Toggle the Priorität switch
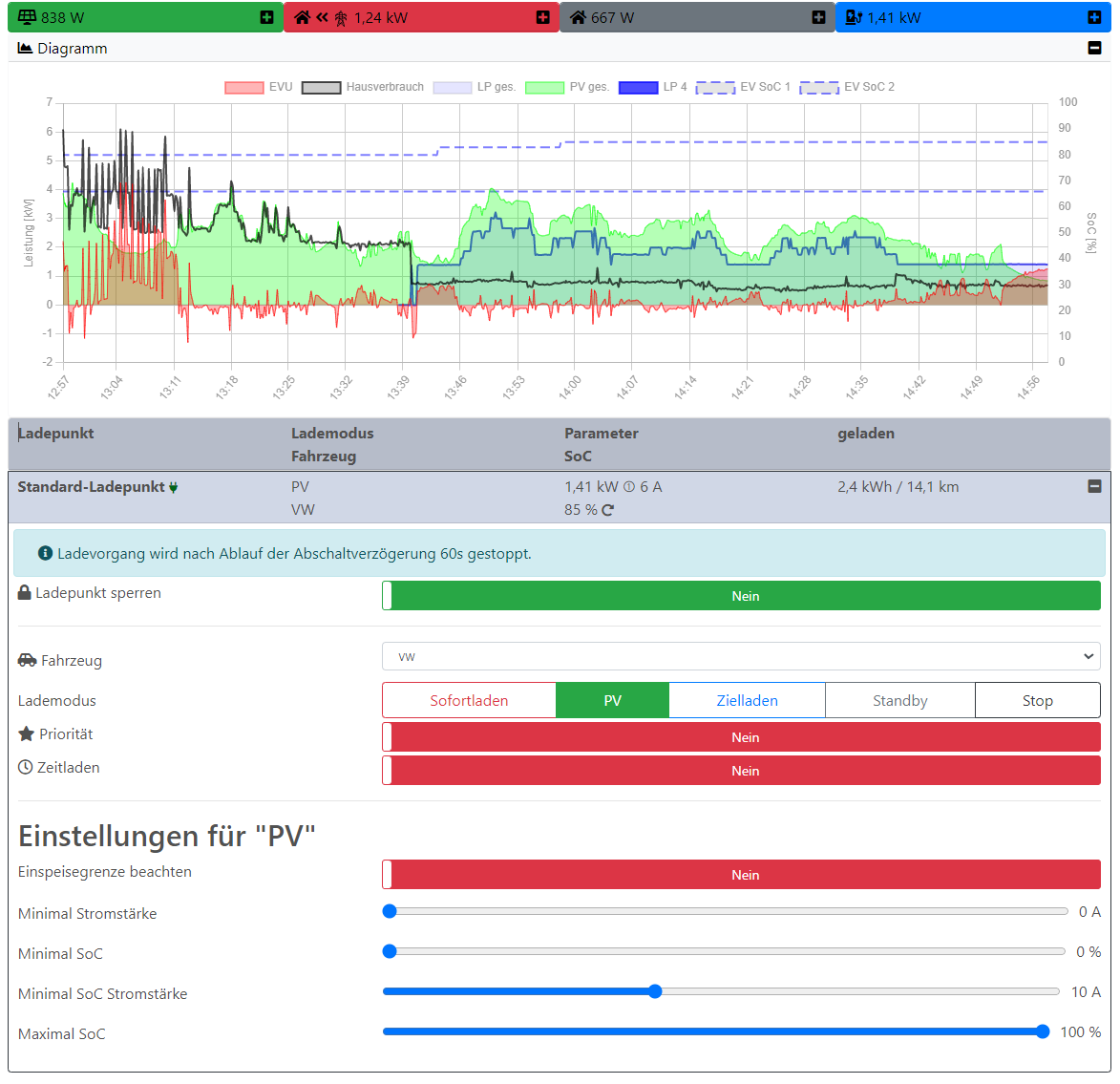The width and height of the screenshot is (1120, 1084). [x=741, y=737]
